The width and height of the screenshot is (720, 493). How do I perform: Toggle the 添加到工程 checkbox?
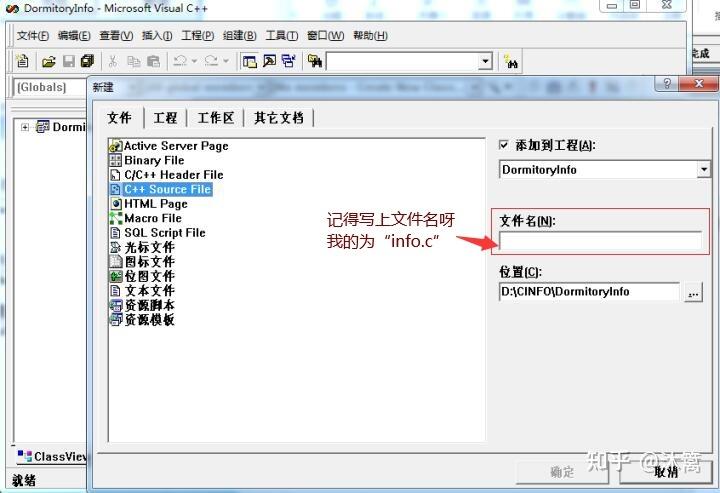504,145
